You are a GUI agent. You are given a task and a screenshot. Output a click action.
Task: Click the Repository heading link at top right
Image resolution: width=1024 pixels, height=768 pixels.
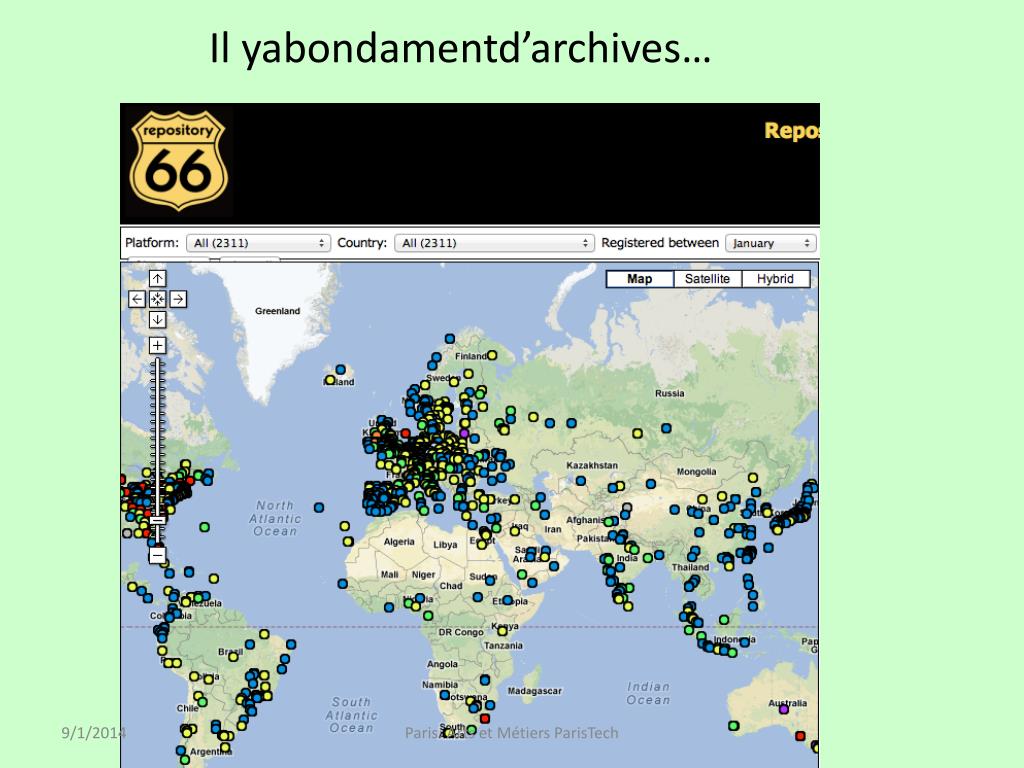point(792,131)
